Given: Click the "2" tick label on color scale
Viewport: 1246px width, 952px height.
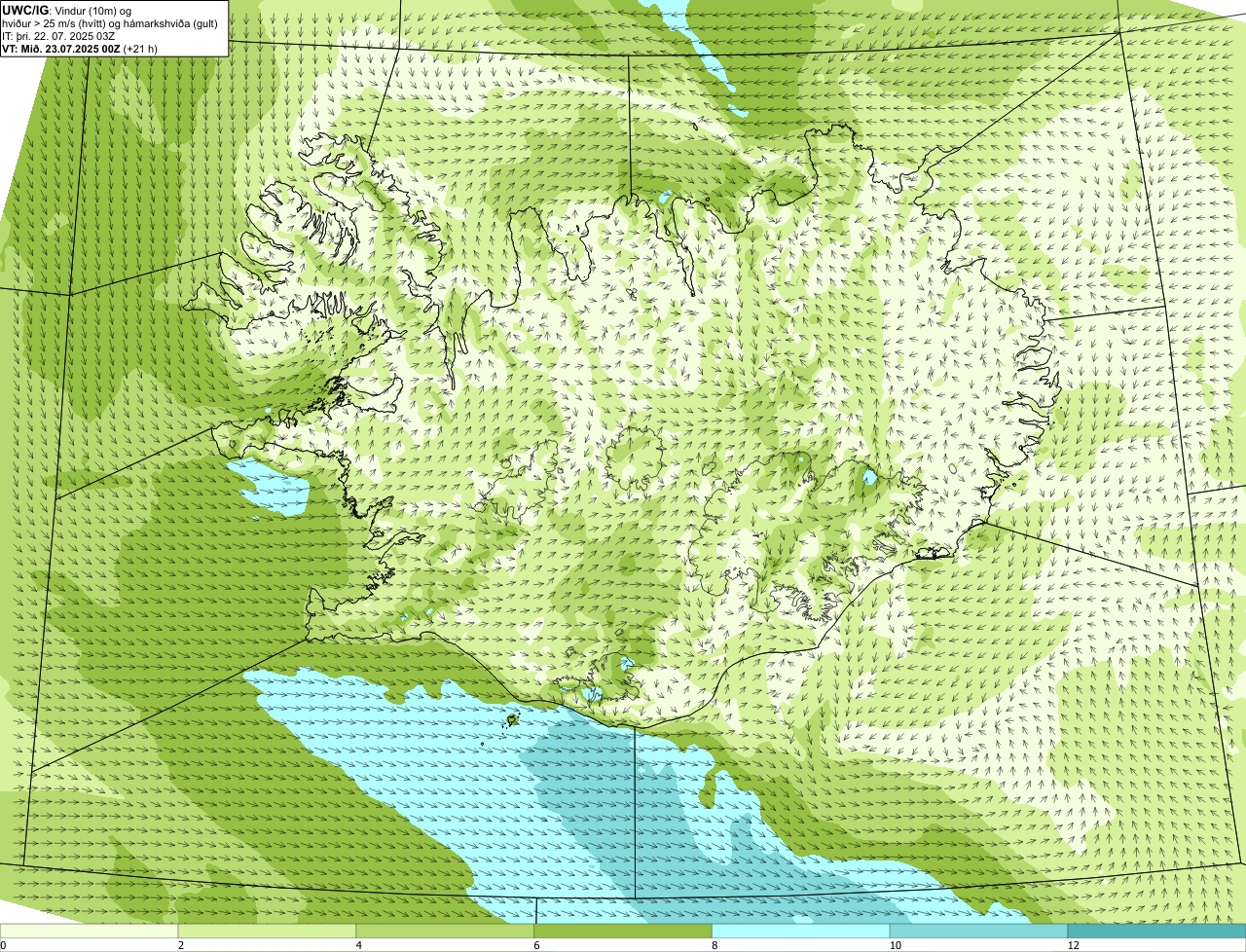Looking at the screenshot, I should point(181,945).
